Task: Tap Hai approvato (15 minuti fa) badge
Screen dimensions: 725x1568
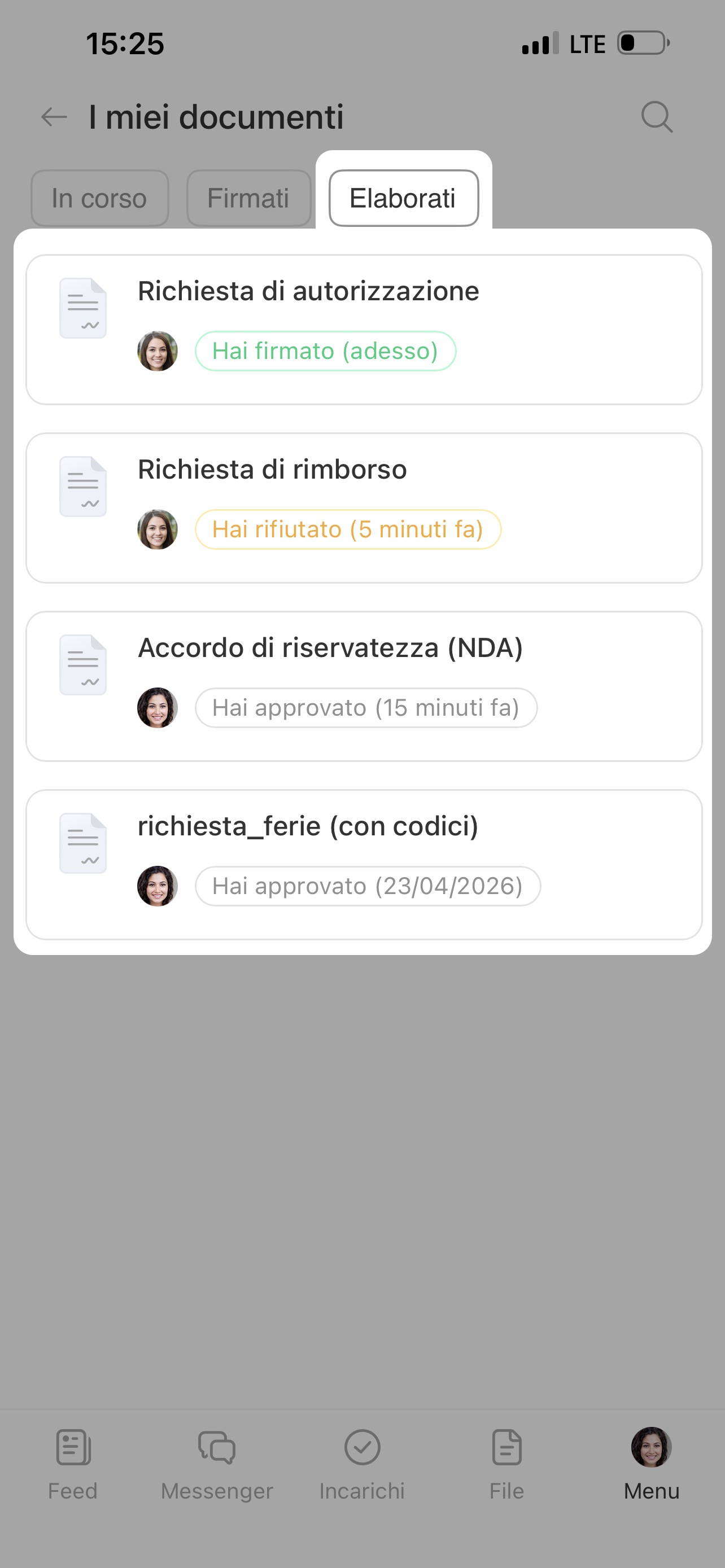Action: coord(366,708)
